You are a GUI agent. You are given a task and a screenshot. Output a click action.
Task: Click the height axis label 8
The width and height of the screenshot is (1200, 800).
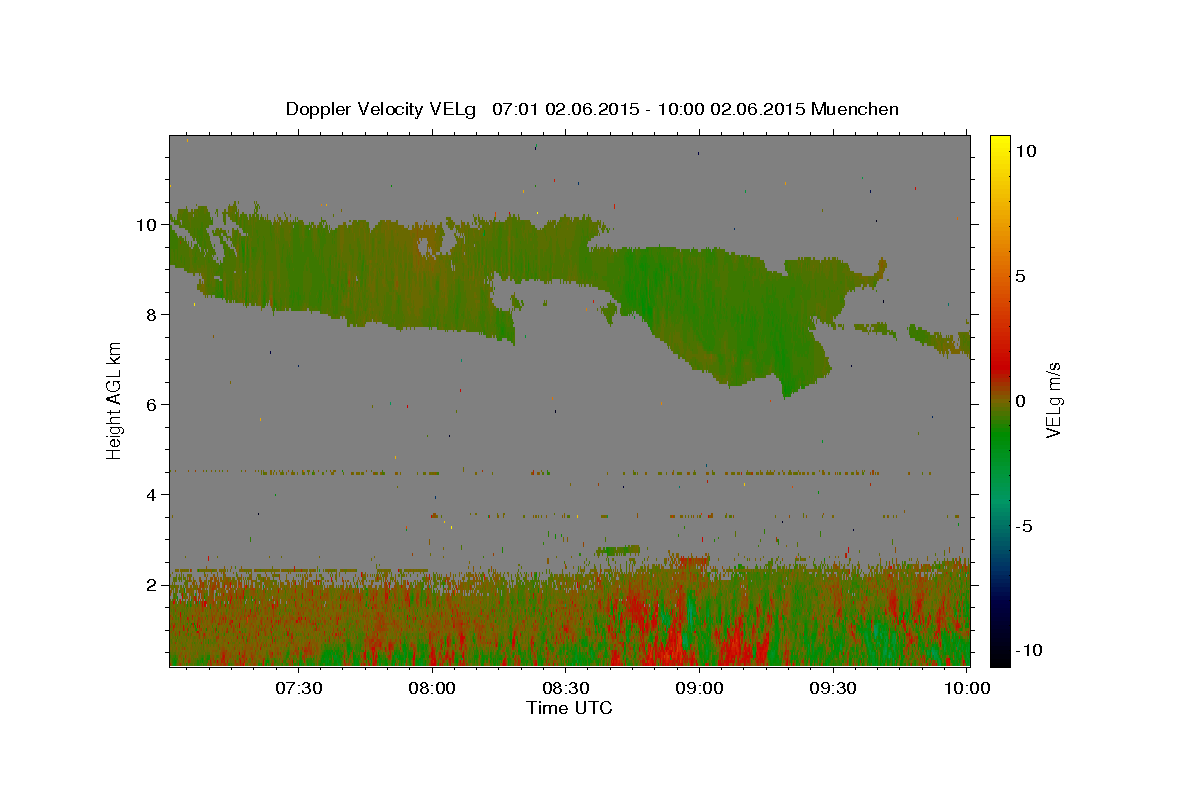(152, 315)
